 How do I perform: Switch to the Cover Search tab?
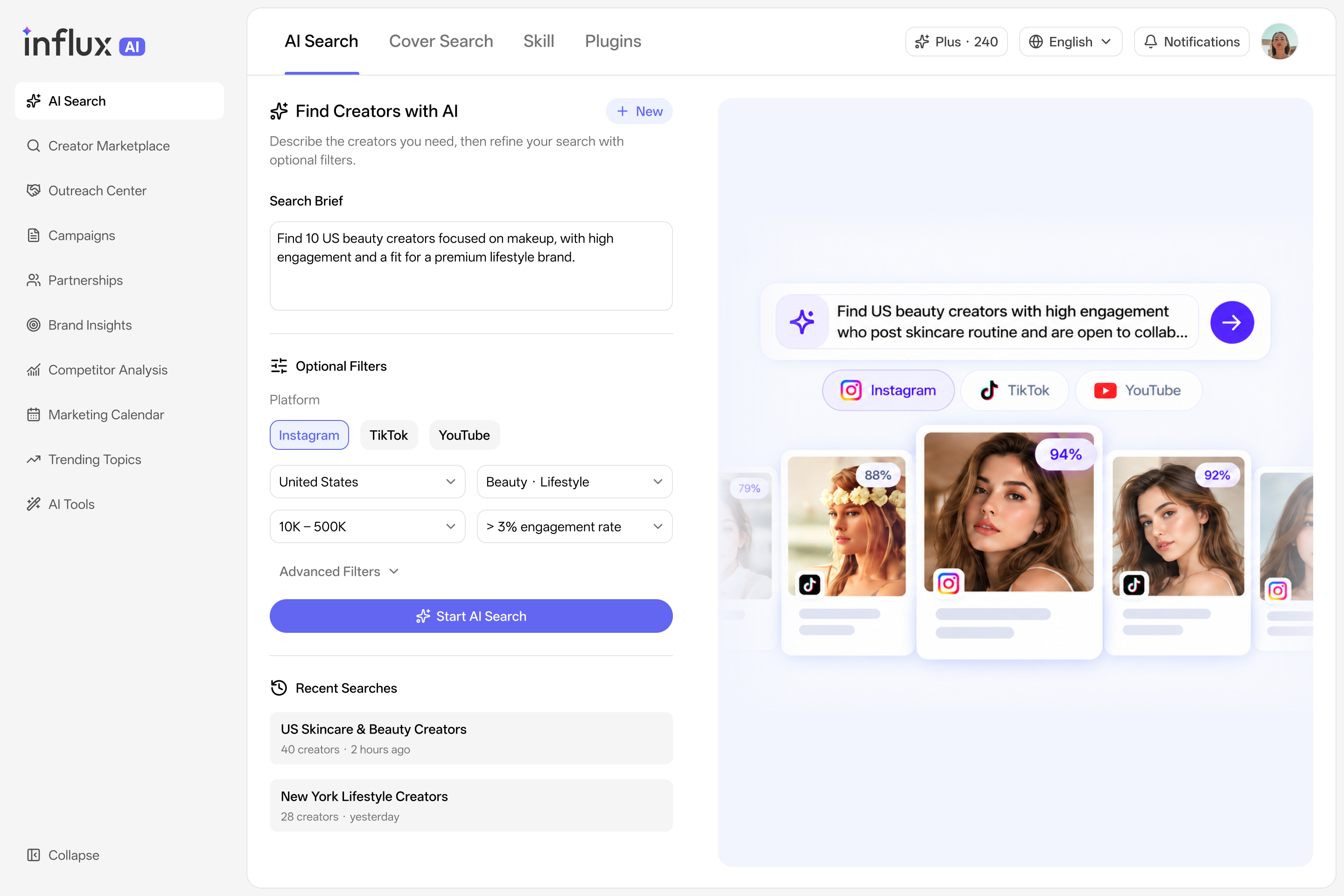(x=441, y=41)
